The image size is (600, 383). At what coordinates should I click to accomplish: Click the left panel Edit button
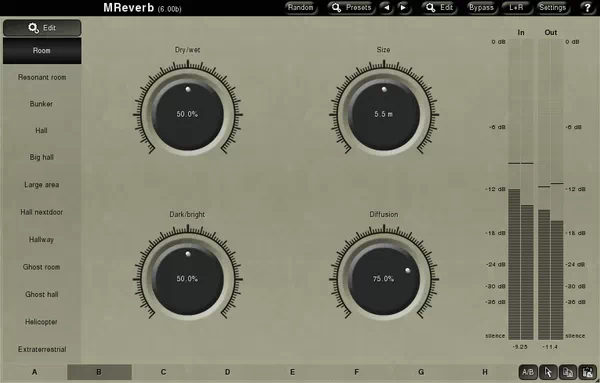pyautogui.click(x=42, y=28)
